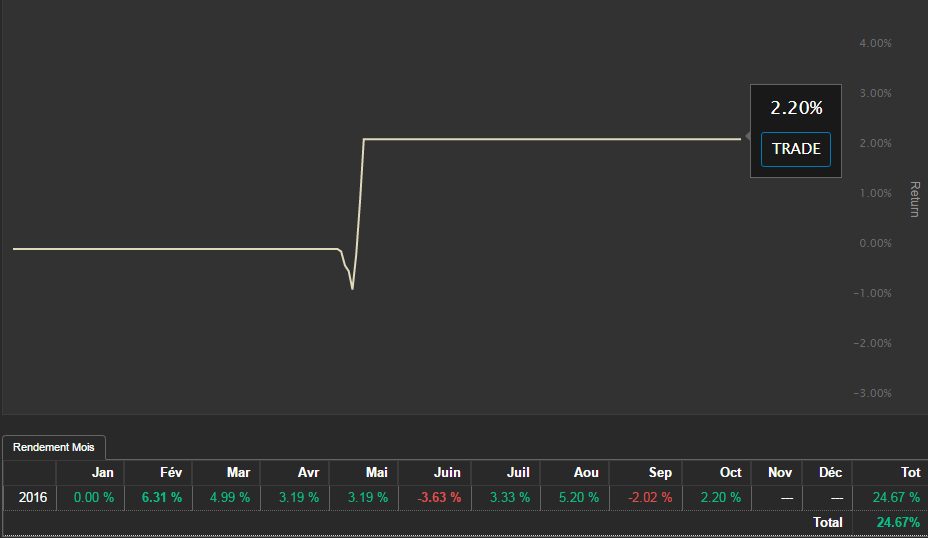The height and width of the screenshot is (538, 928).
Task: Select the Rendement Mois tab
Action: tap(54, 447)
